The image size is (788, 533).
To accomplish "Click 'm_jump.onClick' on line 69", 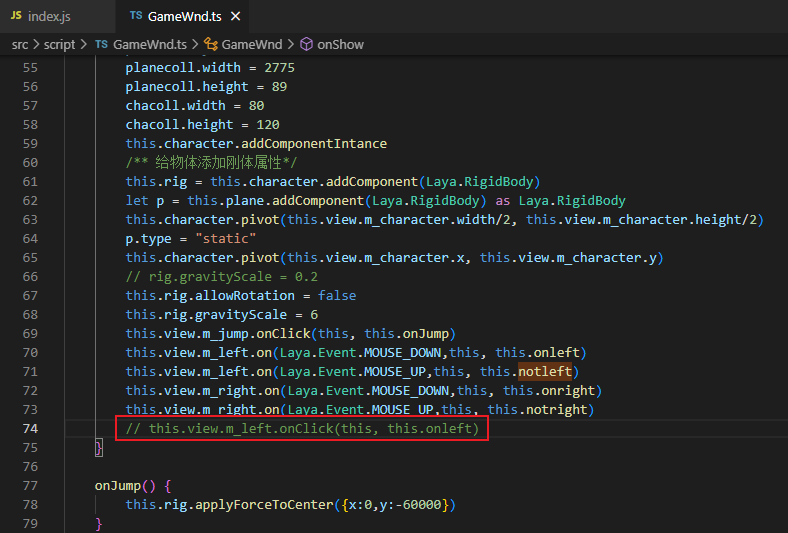I will 256,334.
